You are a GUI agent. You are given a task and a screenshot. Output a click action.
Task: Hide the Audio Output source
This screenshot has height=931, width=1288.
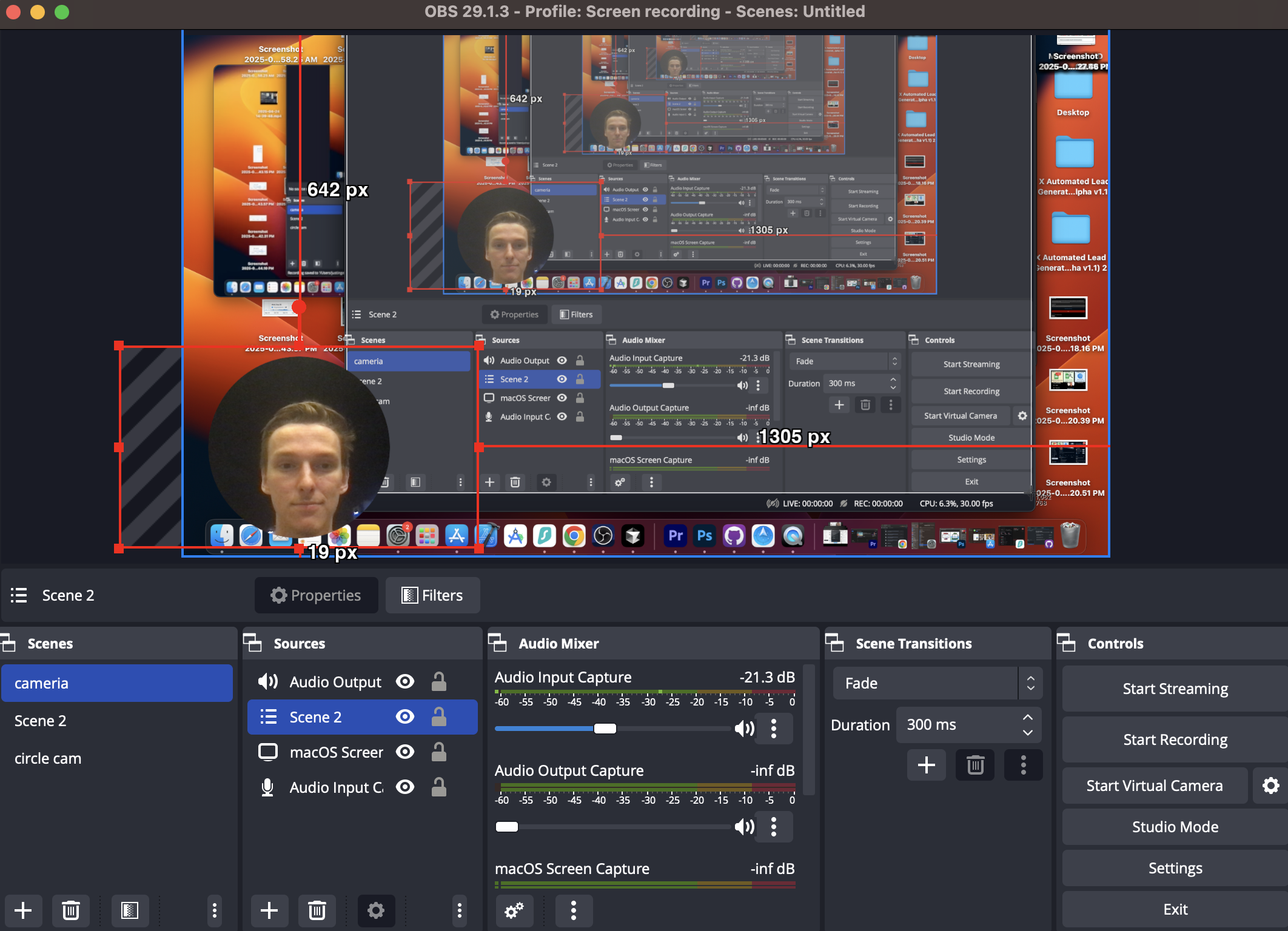click(405, 682)
